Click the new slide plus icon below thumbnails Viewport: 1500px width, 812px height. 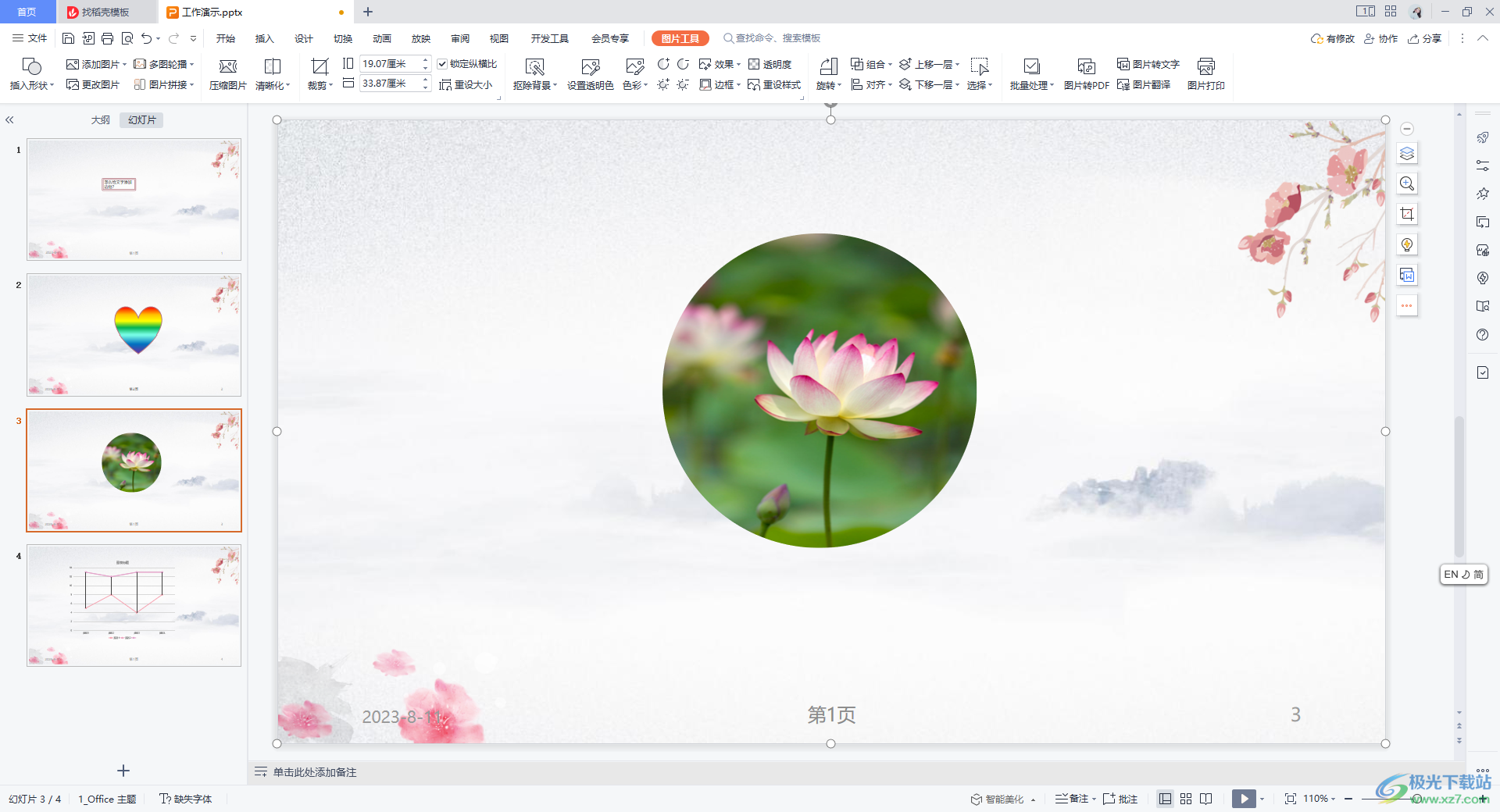pos(123,771)
